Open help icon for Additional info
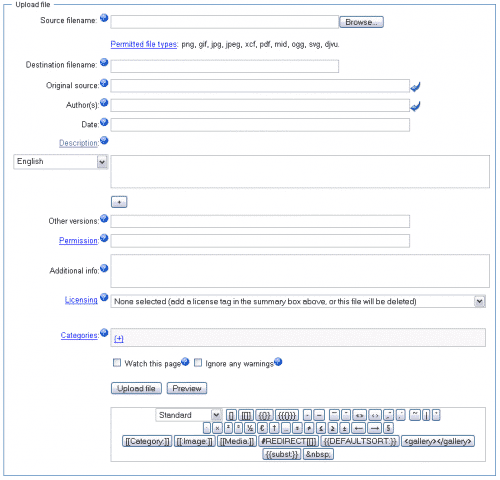The image size is (500, 480). click(x=104, y=268)
